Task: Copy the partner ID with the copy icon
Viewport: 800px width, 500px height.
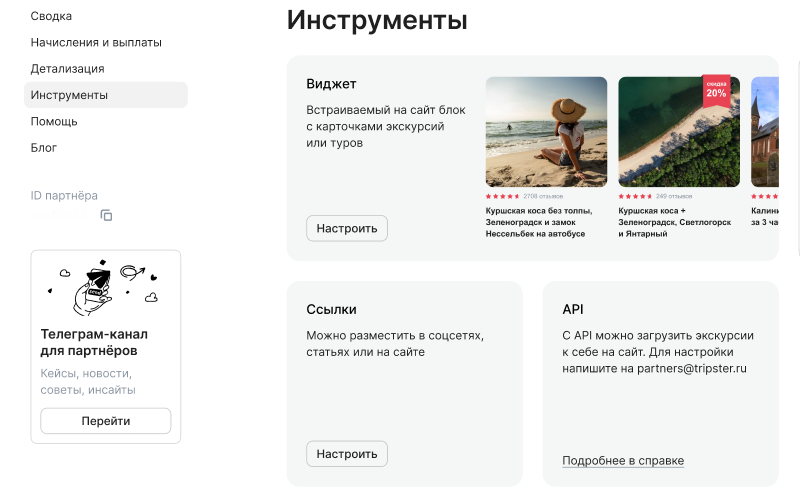Action: [x=106, y=215]
